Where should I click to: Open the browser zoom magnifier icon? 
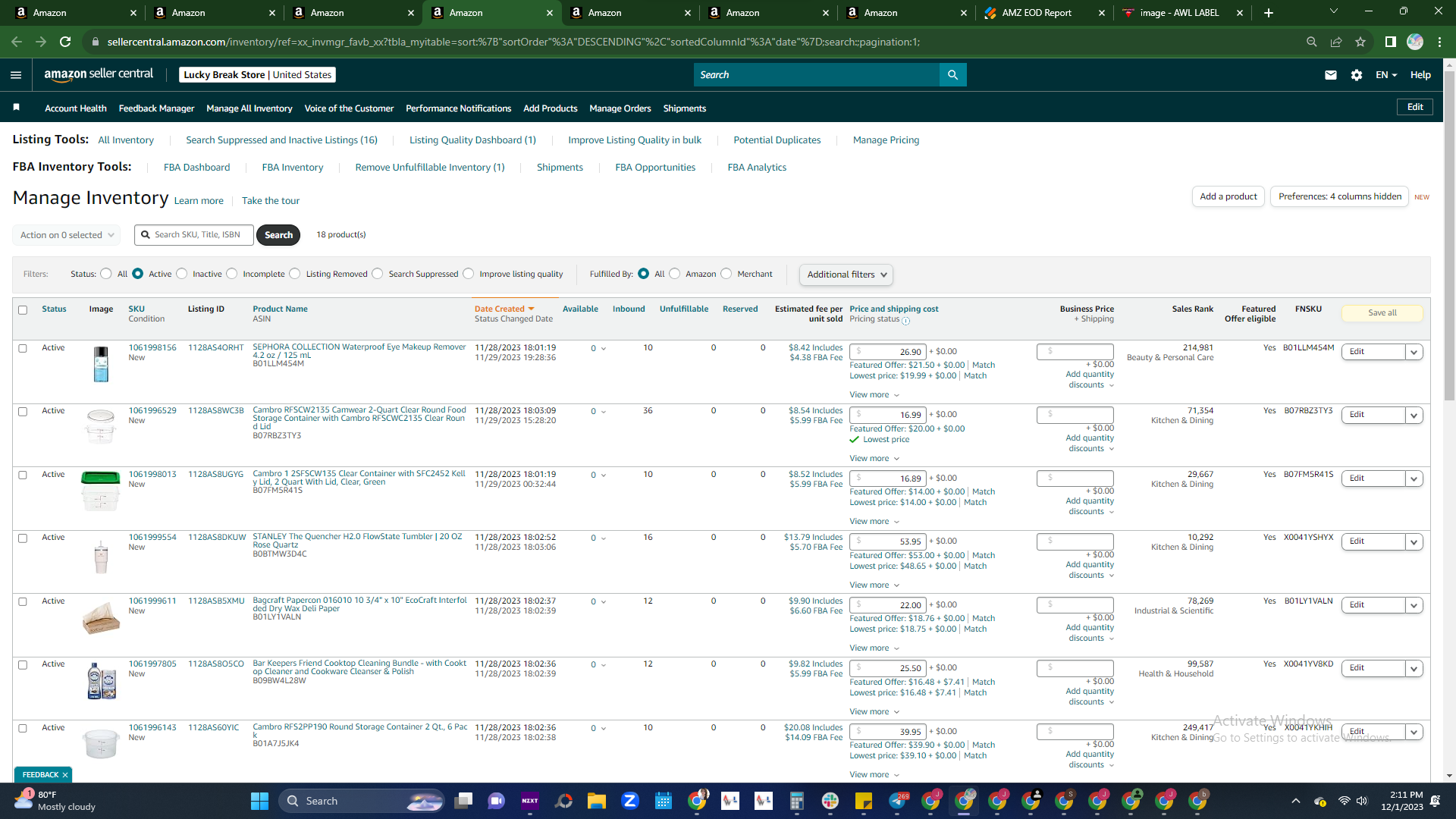point(1311,42)
